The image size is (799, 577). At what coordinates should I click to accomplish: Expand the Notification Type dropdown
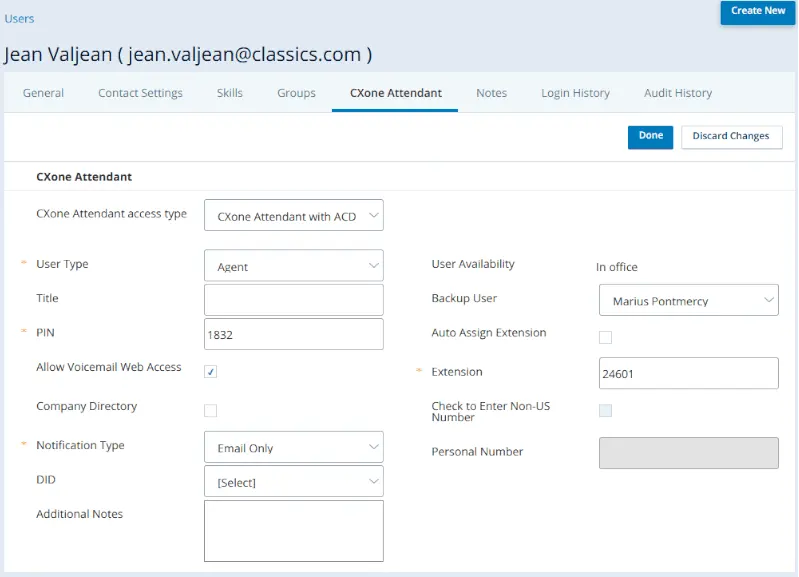pos(294,447)
